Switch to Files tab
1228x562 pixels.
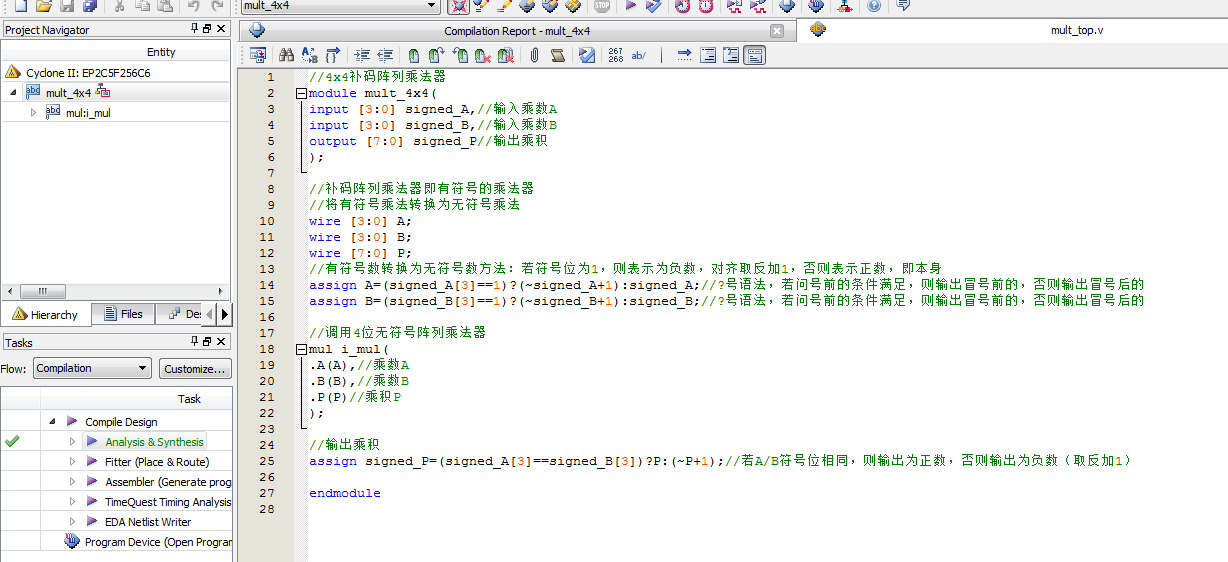click(123, 314)
